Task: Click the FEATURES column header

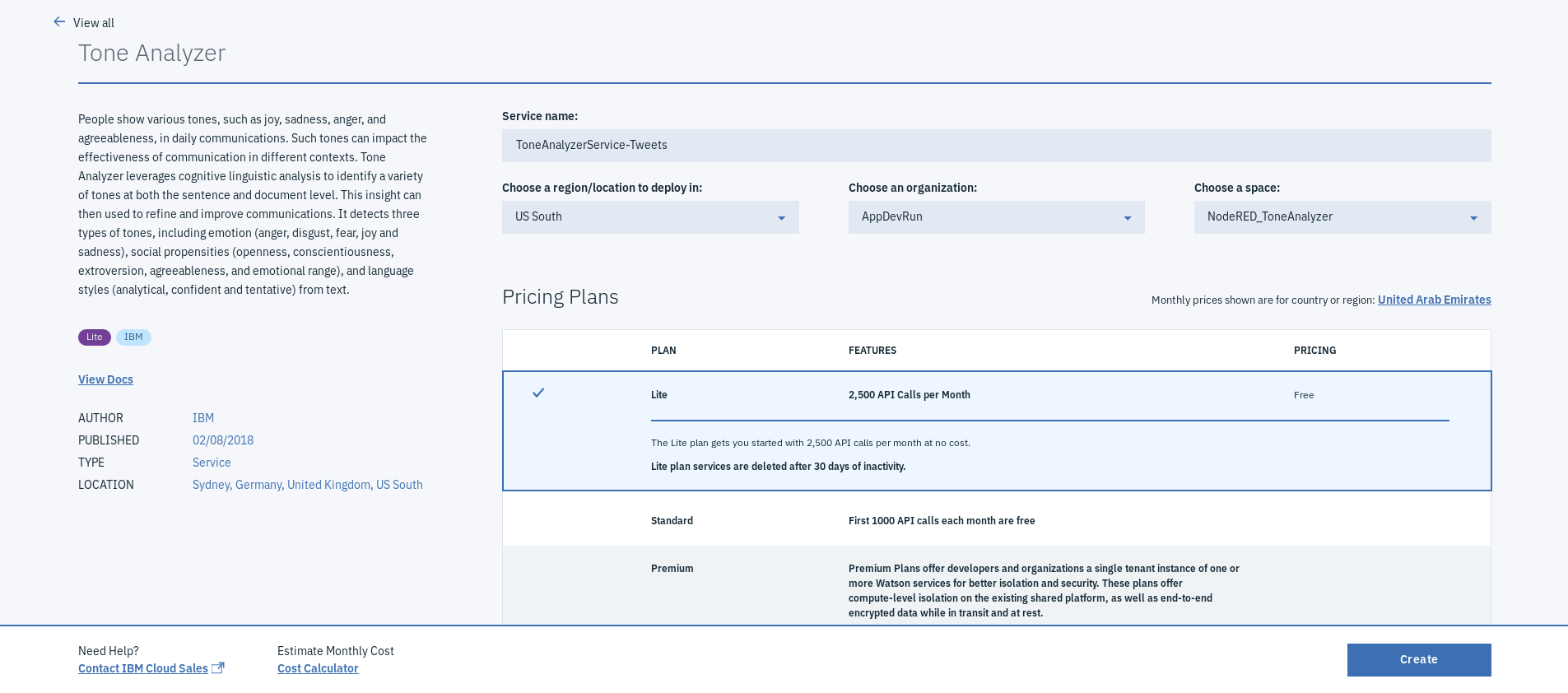Action: click(x=872, y=351)
